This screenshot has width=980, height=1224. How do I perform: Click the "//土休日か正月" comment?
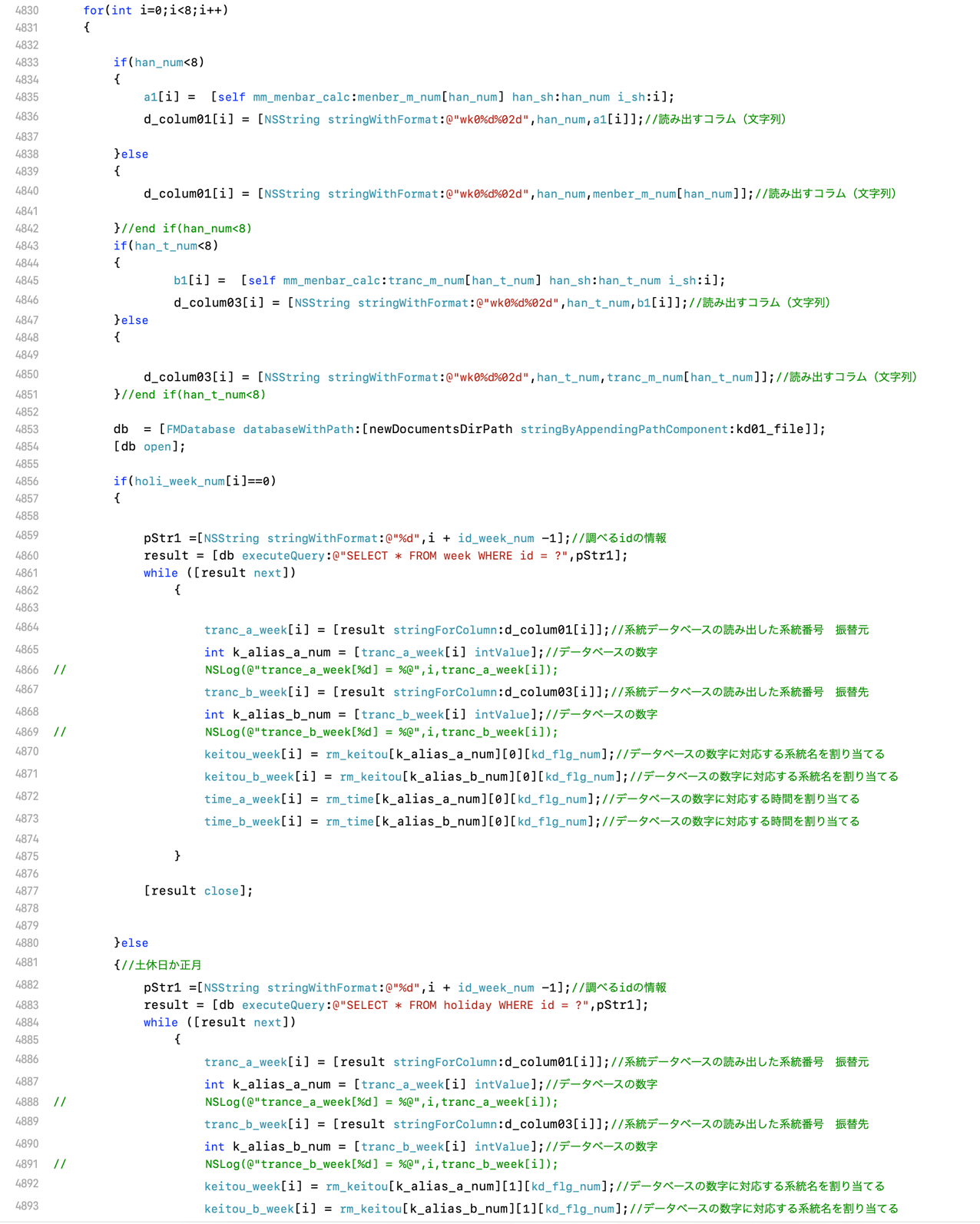coord(161,965)
